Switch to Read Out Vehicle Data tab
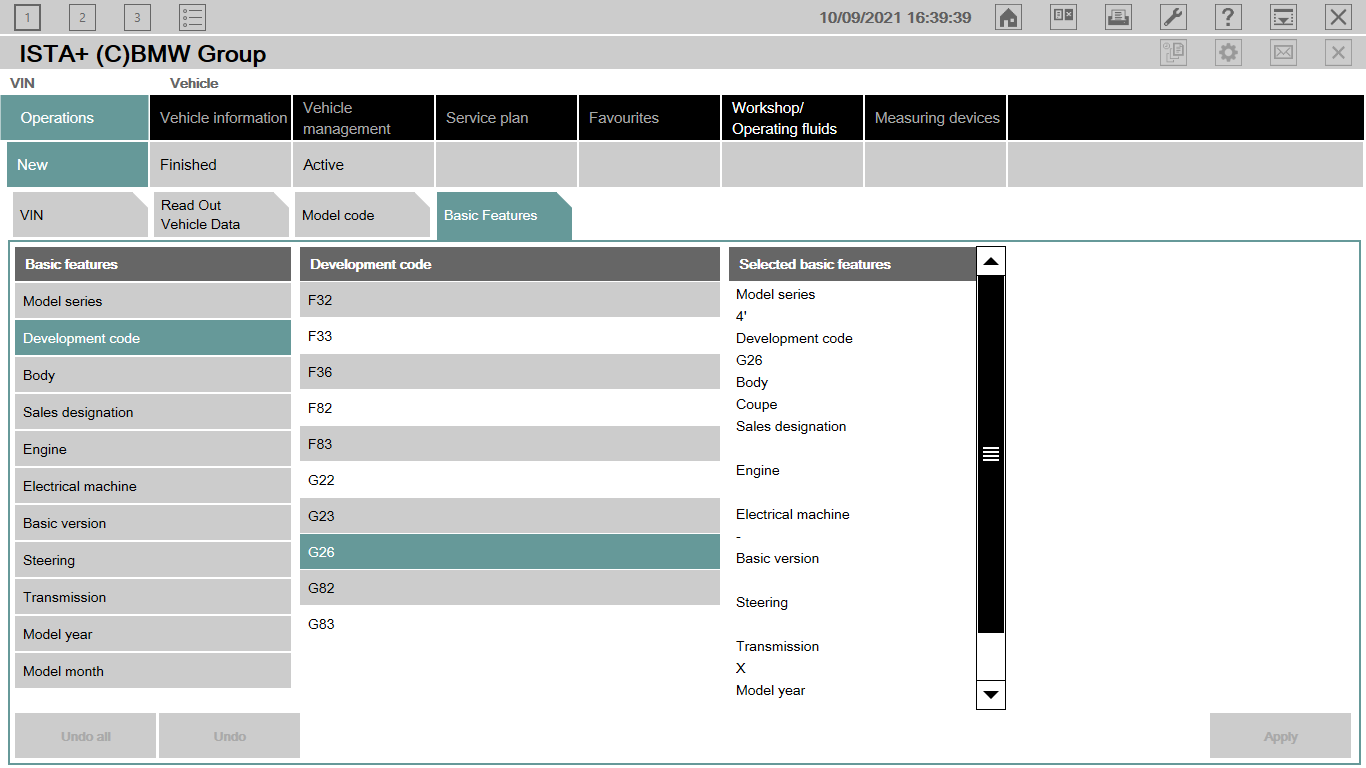 pos(221,215)
